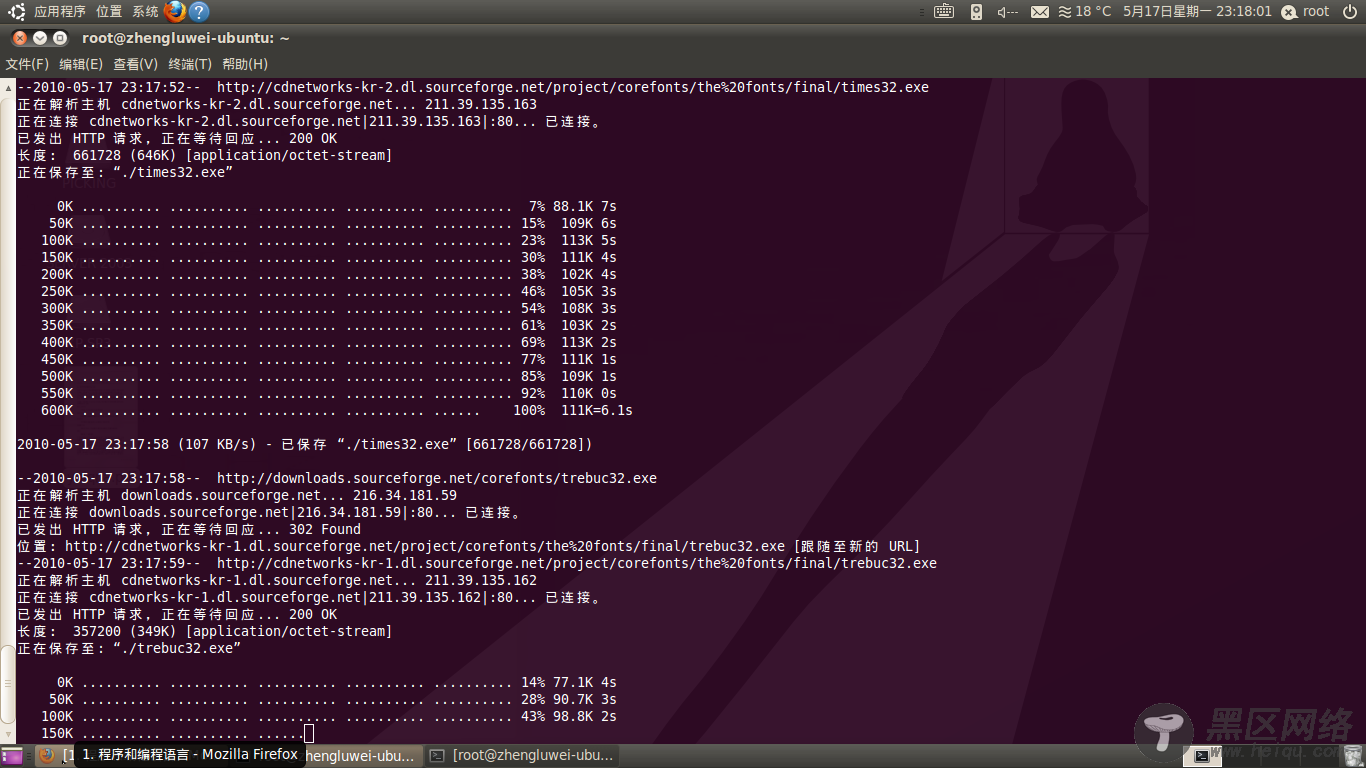Open the terminal 帮助(H) menu
This screenshot has width=1366, height=768.
point(245,64)
